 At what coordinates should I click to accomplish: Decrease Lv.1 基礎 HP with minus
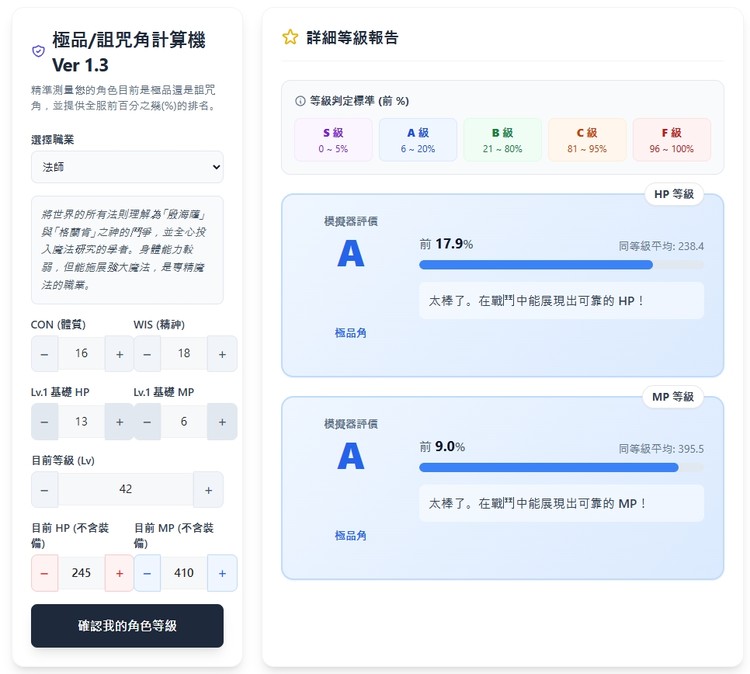click(x=44, y=422)
